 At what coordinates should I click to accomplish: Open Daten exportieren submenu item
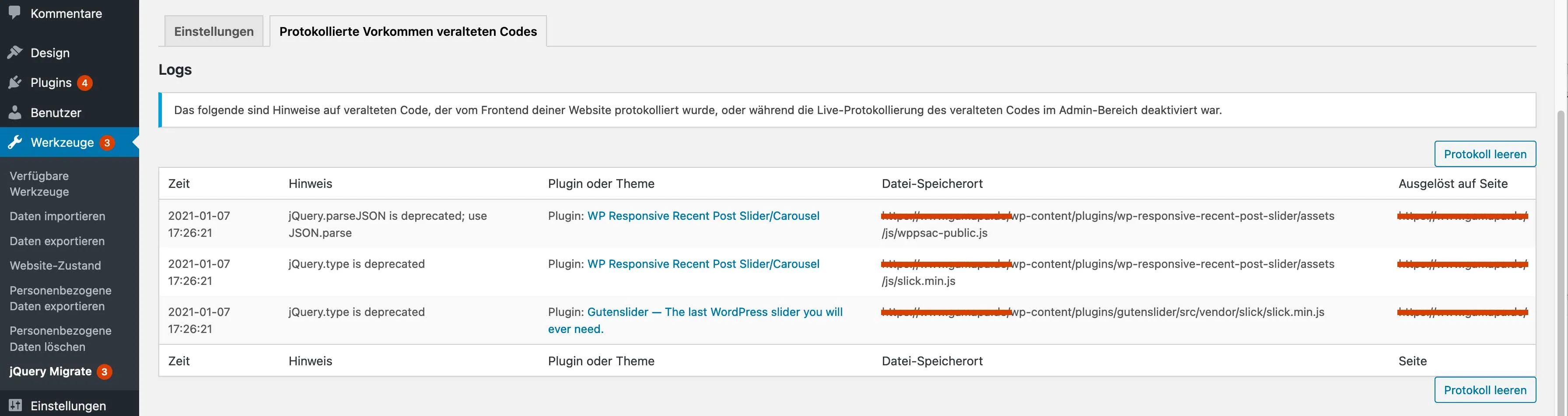[x=57, y=241]
